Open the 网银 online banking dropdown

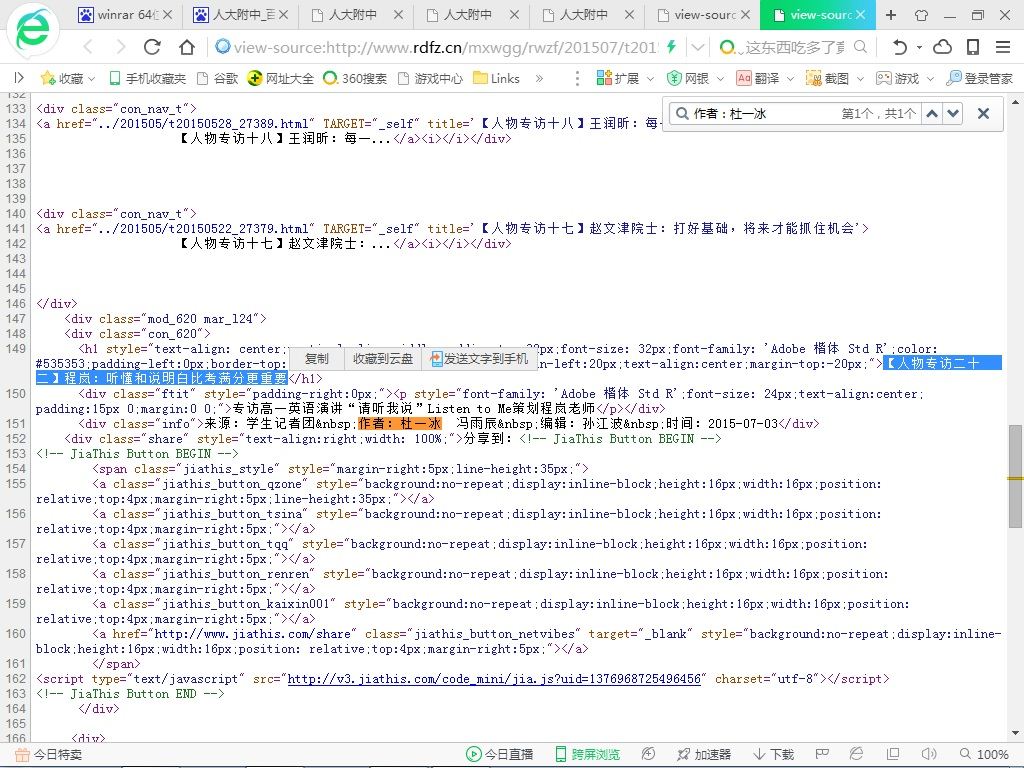coord(695,78)
